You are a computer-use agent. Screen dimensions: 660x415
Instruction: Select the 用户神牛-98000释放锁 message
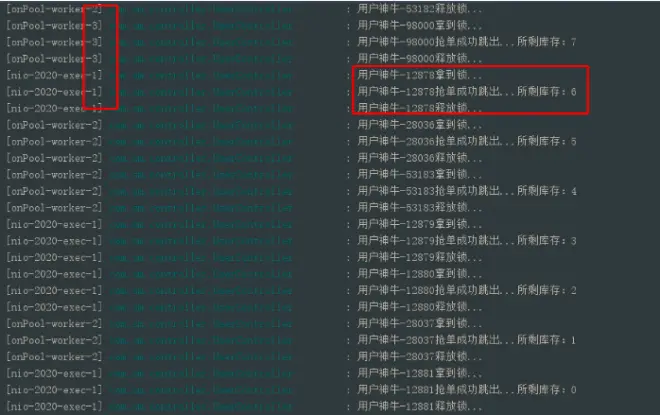pos(420,59)
